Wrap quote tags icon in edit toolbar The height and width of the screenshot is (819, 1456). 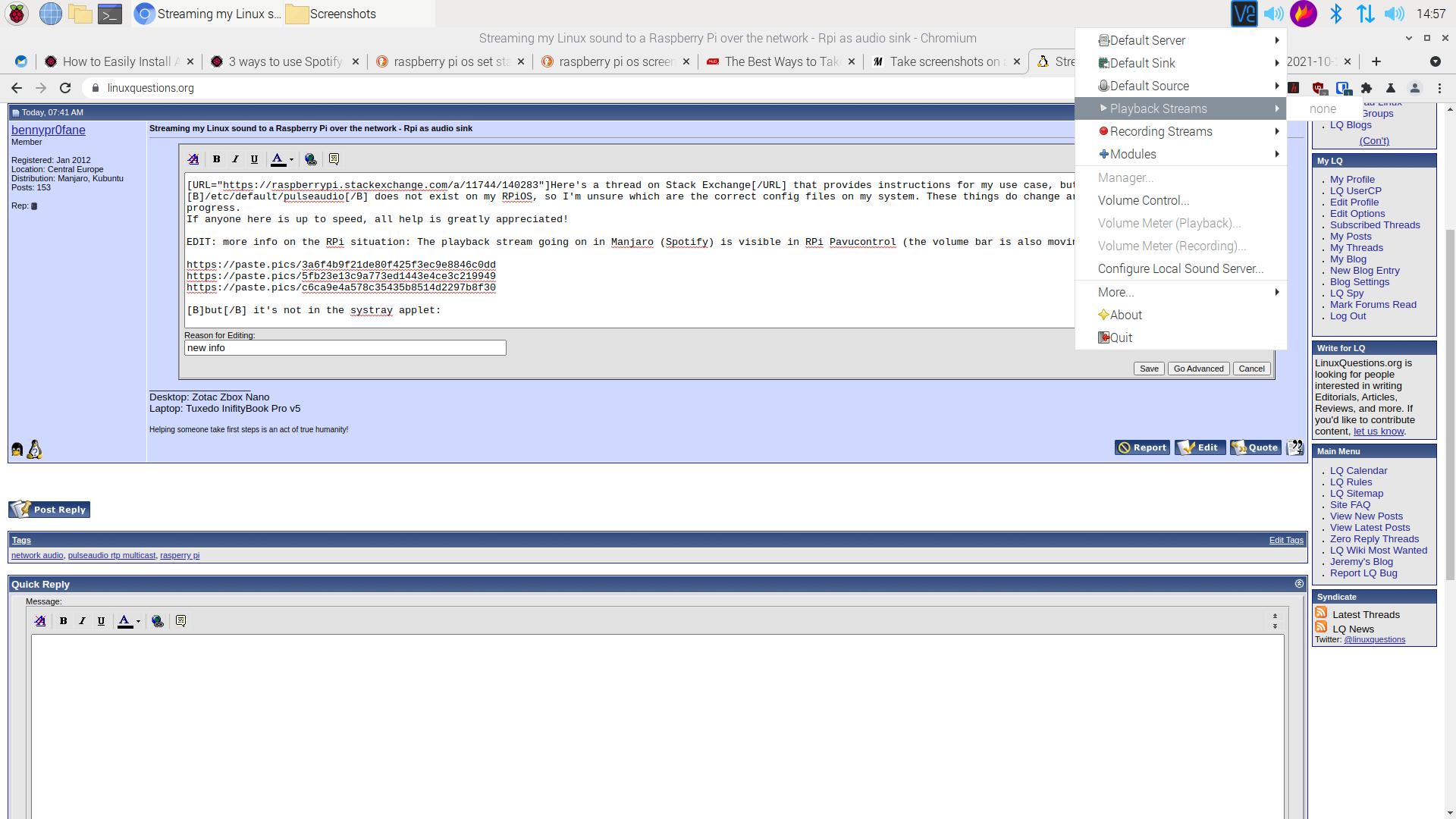coord(334,159)
